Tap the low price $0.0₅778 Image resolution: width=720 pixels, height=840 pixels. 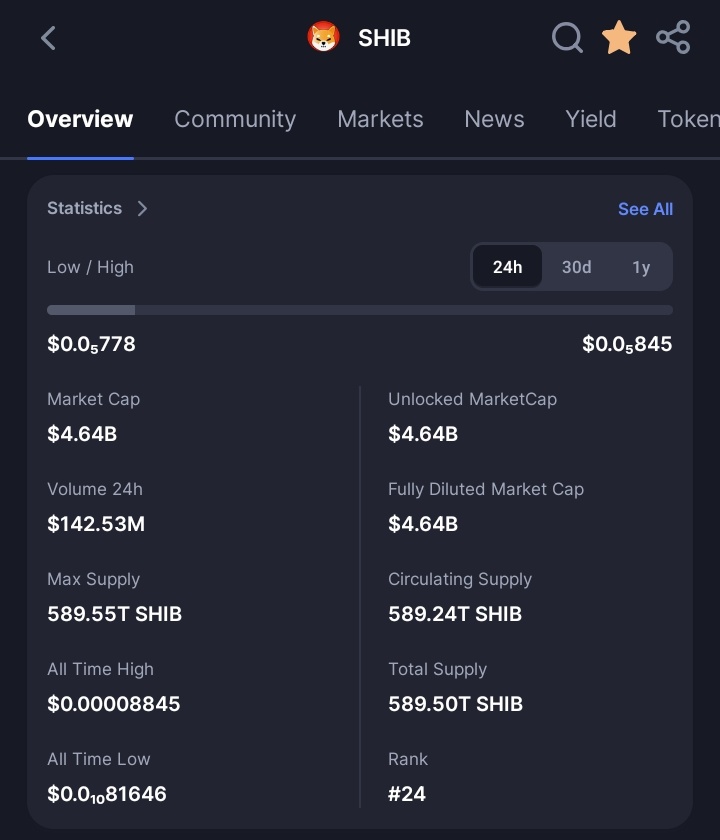[92, 344]
